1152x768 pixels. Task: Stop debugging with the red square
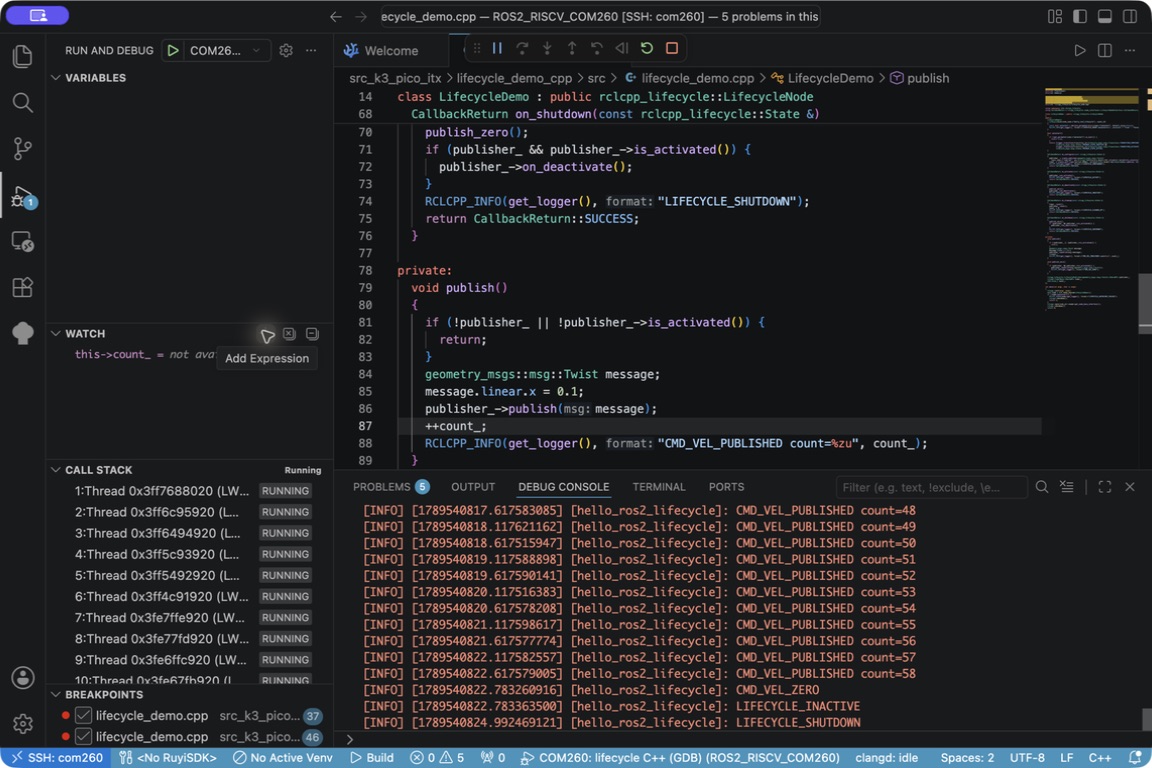click(672, 49)
